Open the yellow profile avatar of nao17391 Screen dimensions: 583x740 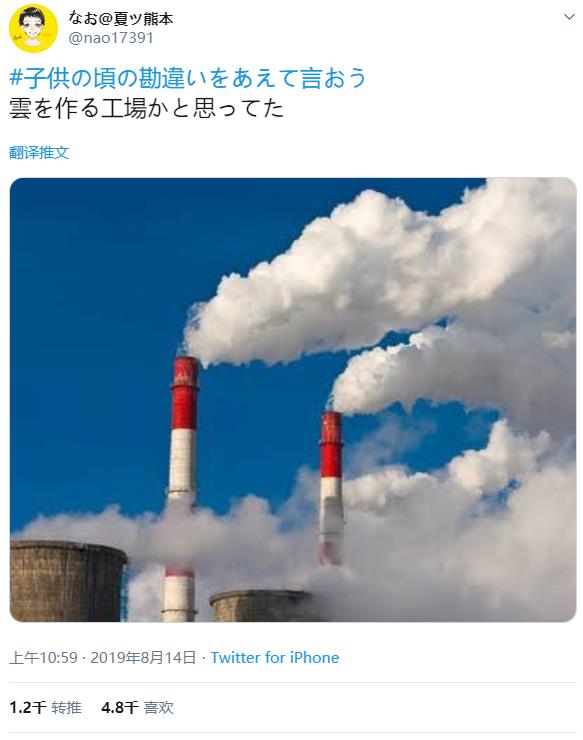33,28
